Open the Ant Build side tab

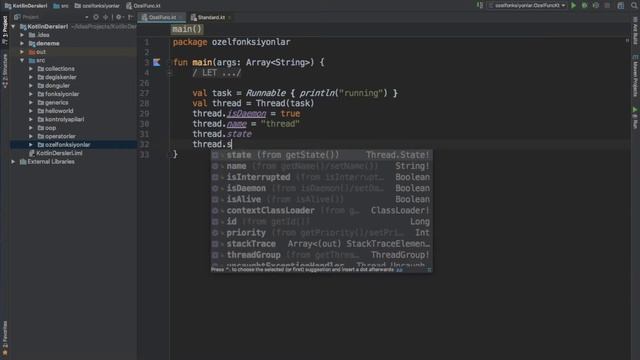635,31
